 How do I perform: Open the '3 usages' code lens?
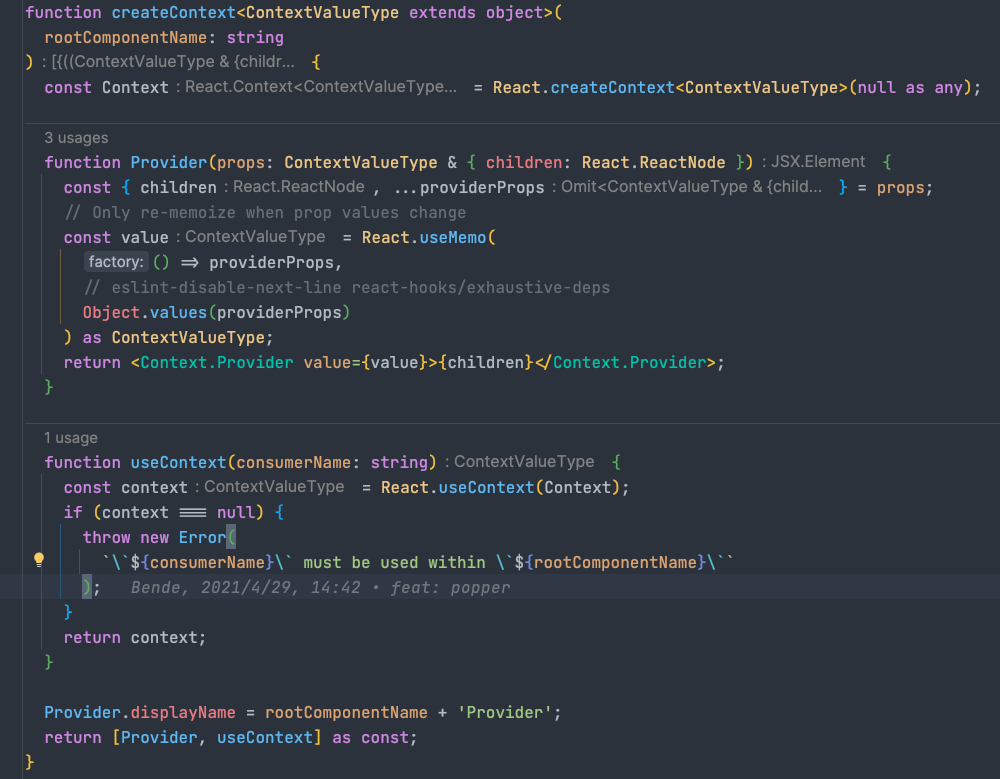76,138
